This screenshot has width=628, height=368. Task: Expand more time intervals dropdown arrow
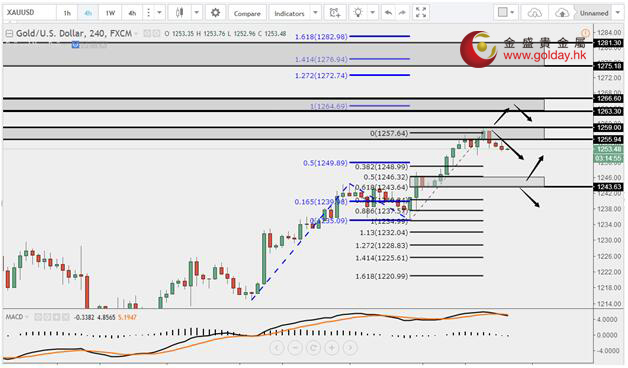[159, 13]
